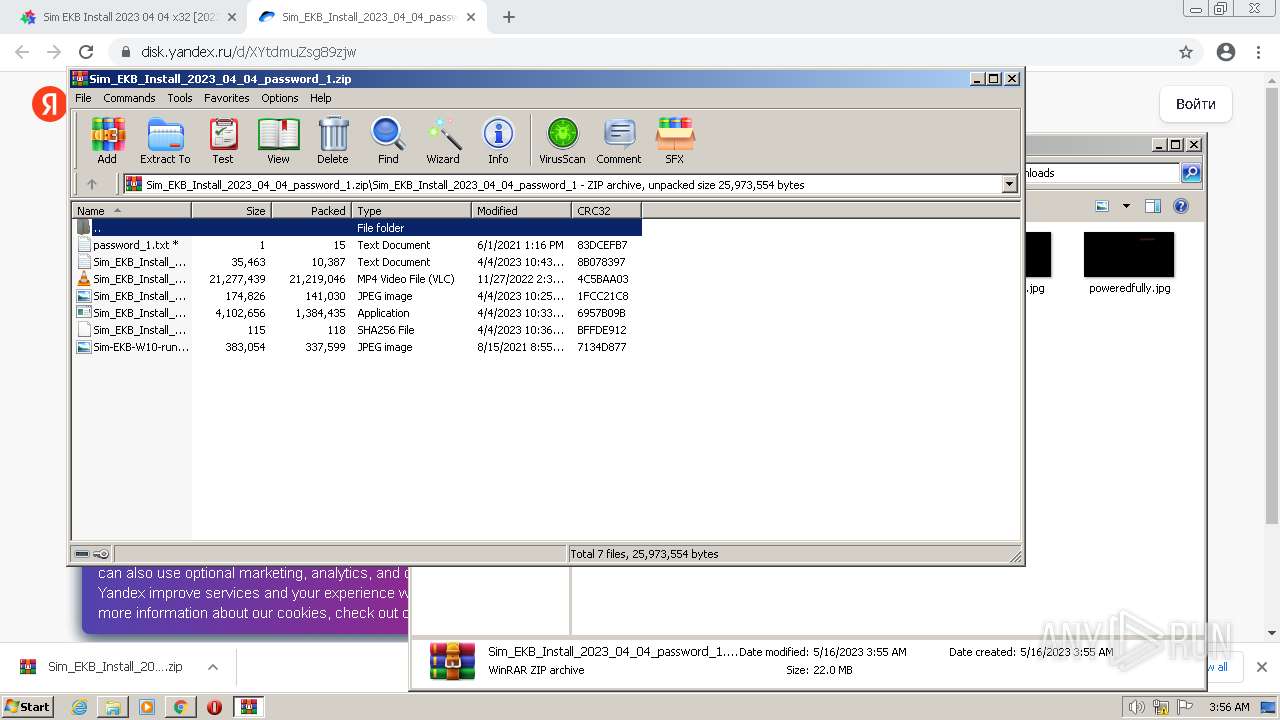This screenshot has width=1280, height=720.
Task: Select the parent folder '..' row
Action: 357,228
